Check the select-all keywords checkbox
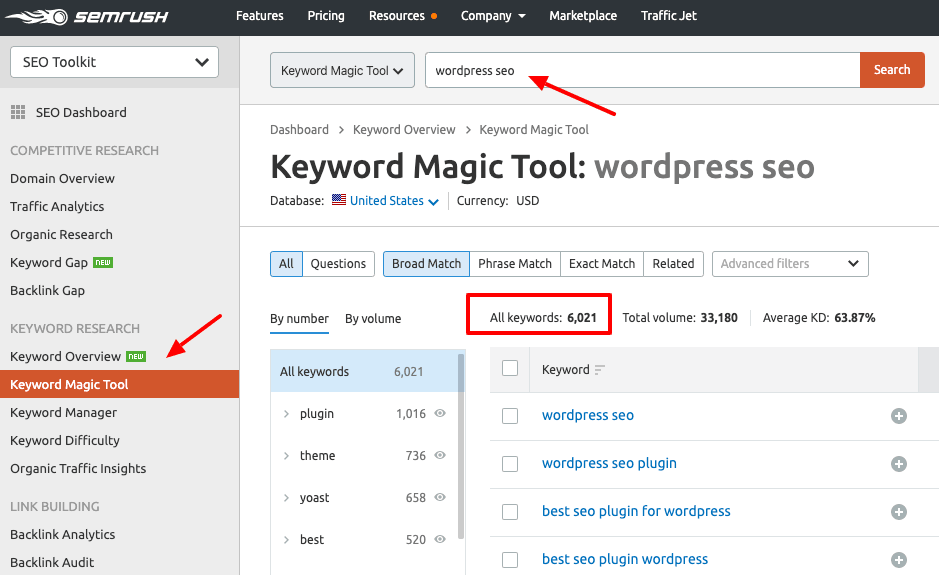 tap(510, 368)
